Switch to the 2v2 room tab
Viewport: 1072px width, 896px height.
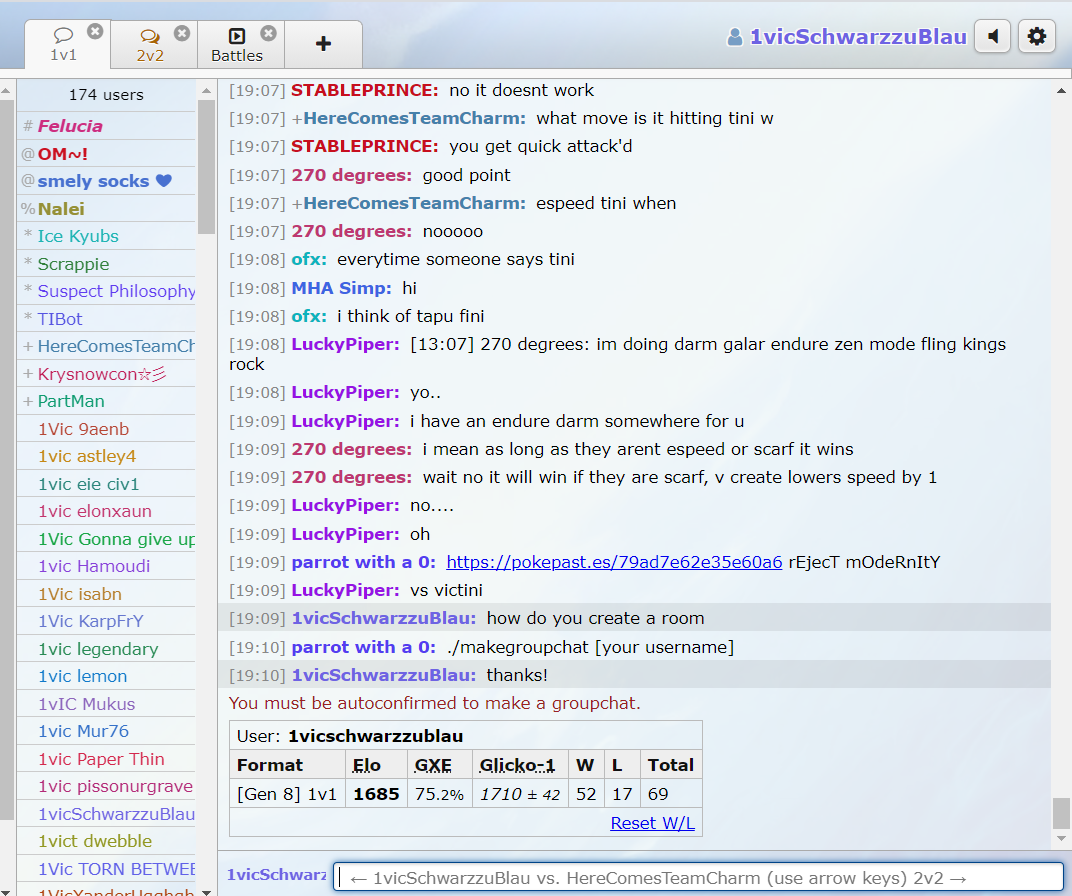coord(150,45)
